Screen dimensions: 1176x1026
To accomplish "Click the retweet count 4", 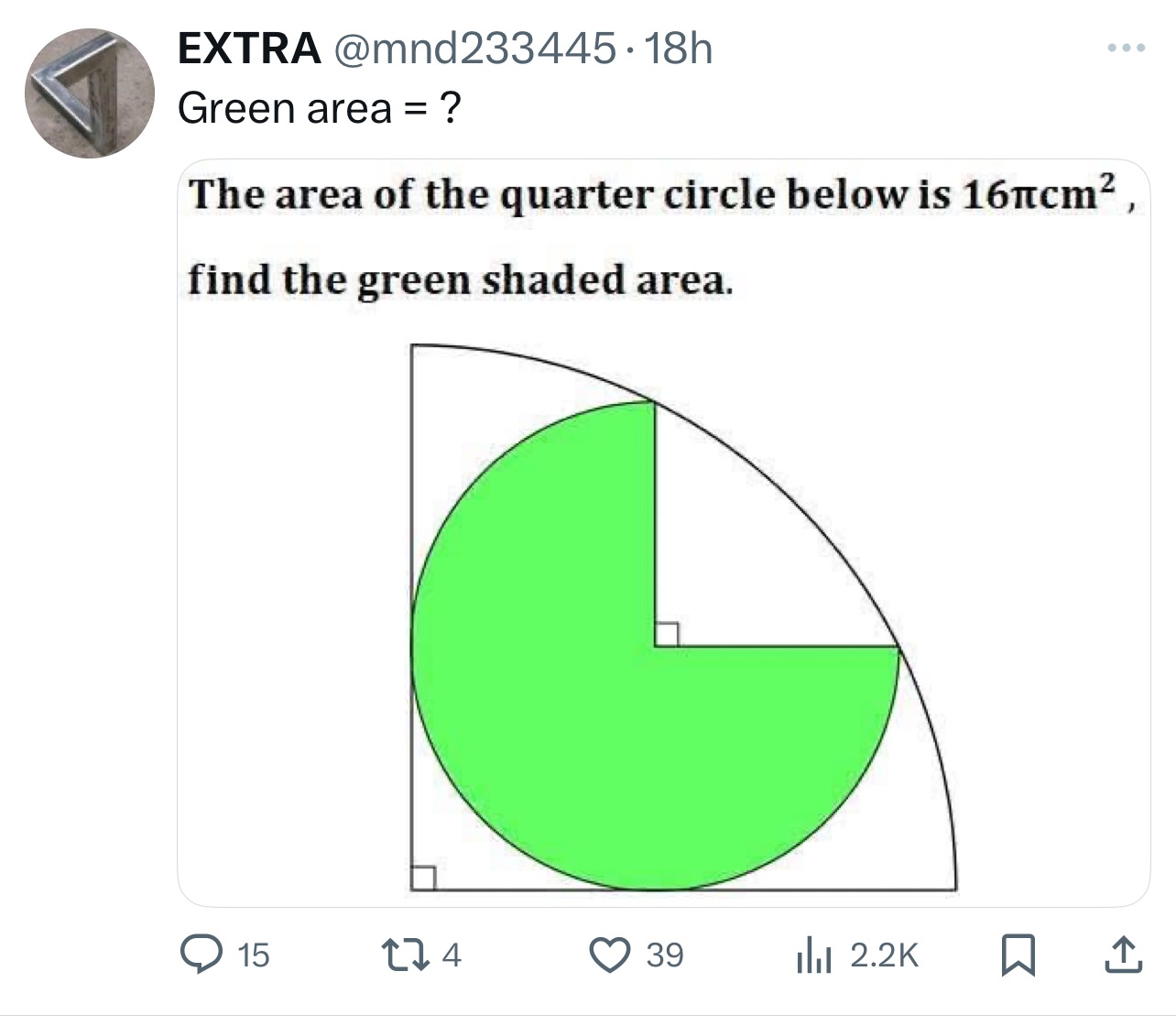I will point(452,955).
